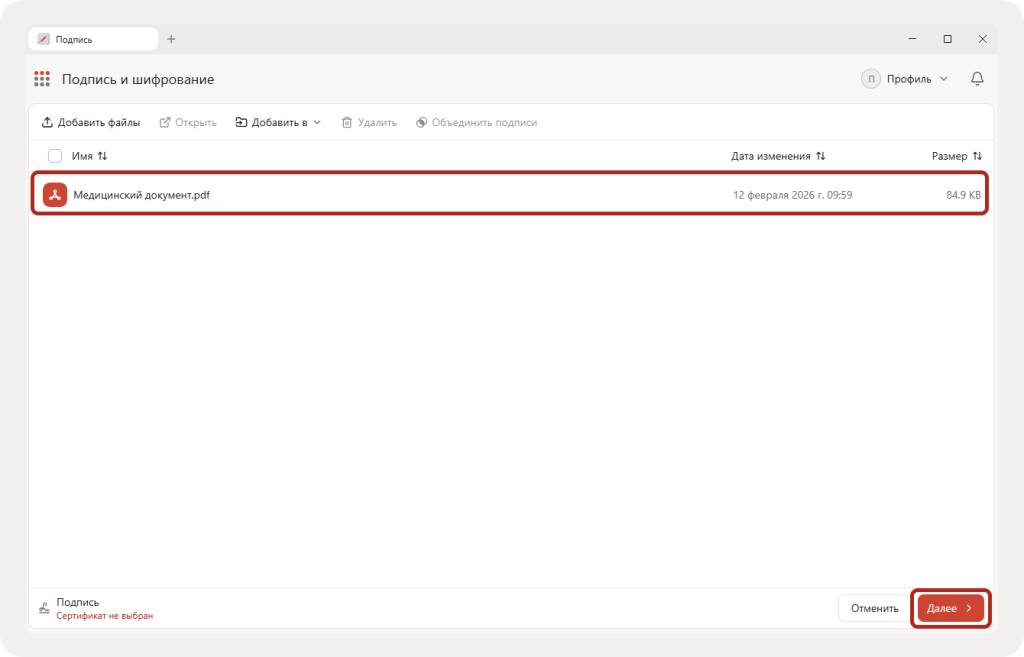Click the PDF icon of Медицинский документ.pdf
This screenshot has width=1024, height=657.
coord(55,195)
